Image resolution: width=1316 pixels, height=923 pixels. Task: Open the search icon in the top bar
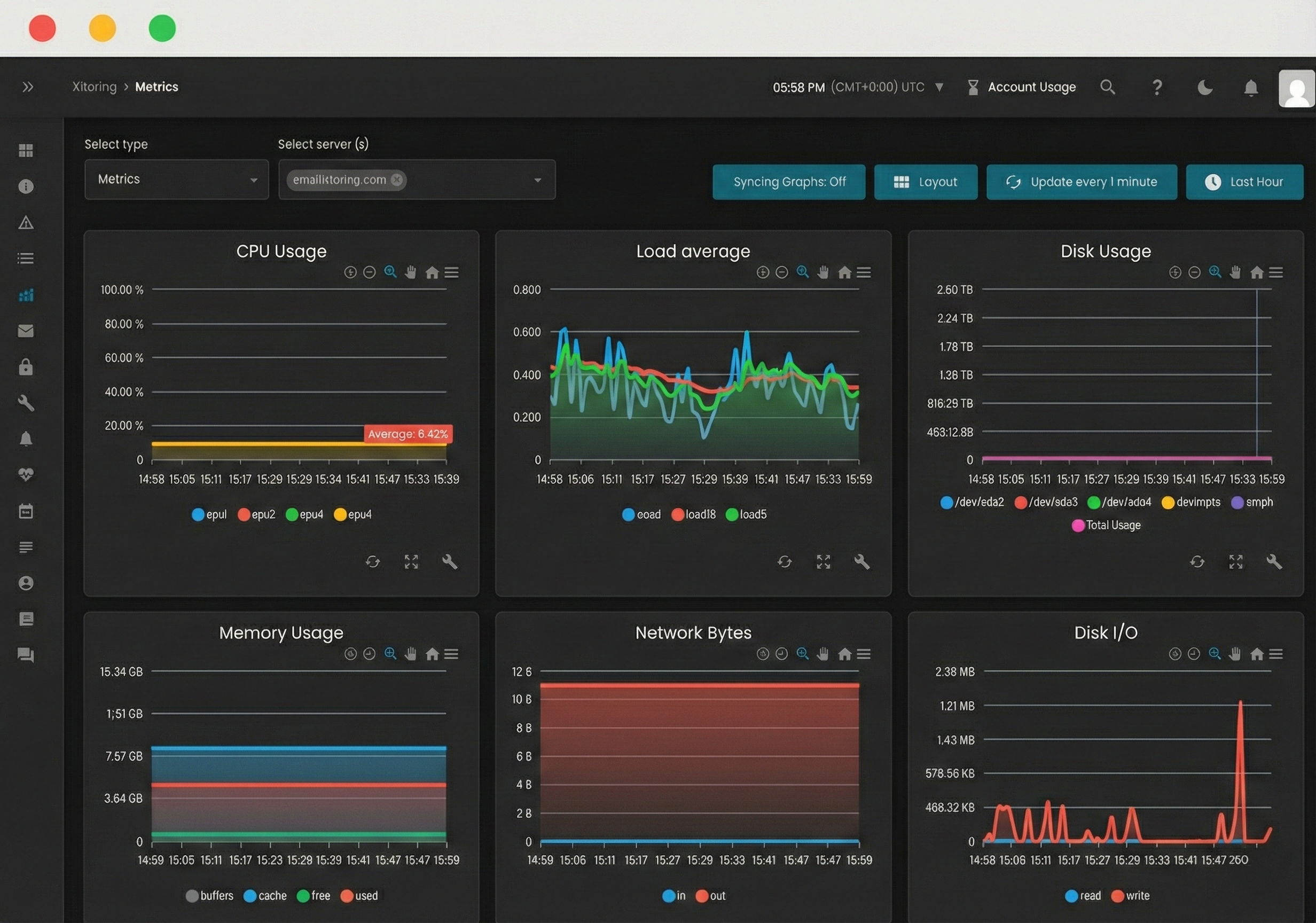[1107, 87]
